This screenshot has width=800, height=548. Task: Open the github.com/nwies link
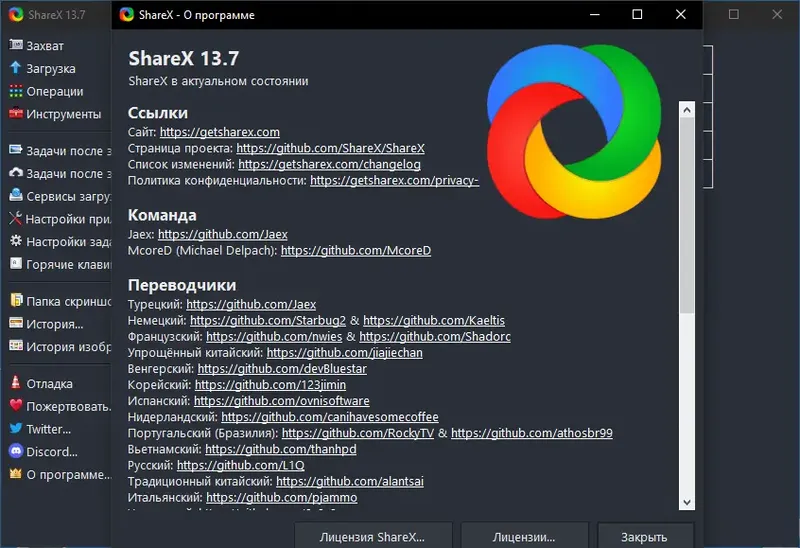tap(274, 337)
